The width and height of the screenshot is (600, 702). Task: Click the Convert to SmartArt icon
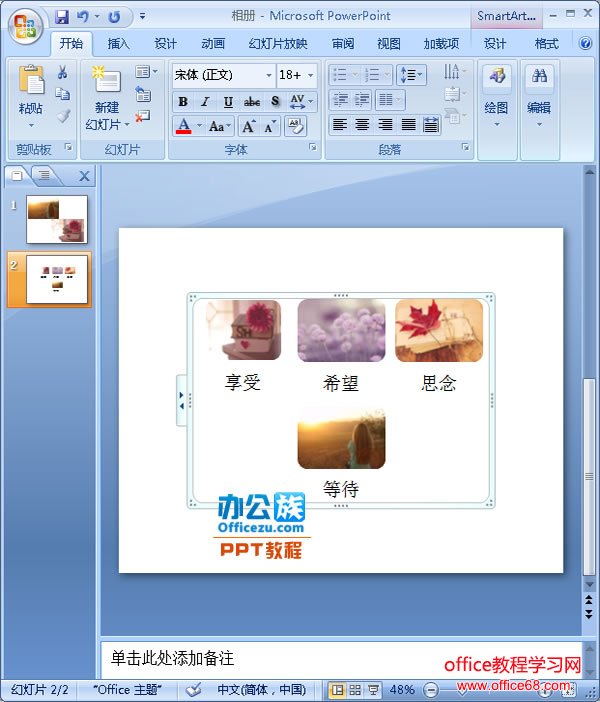(454, 116)
